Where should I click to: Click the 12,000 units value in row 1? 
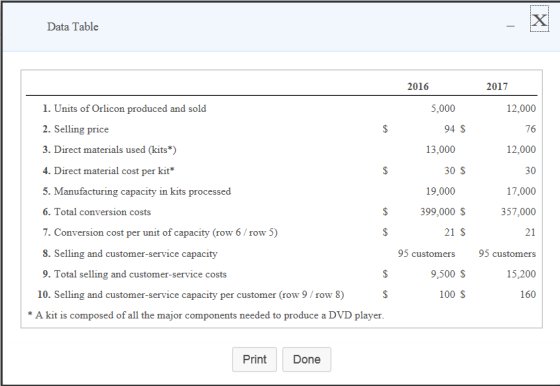[x=521, y=109]
